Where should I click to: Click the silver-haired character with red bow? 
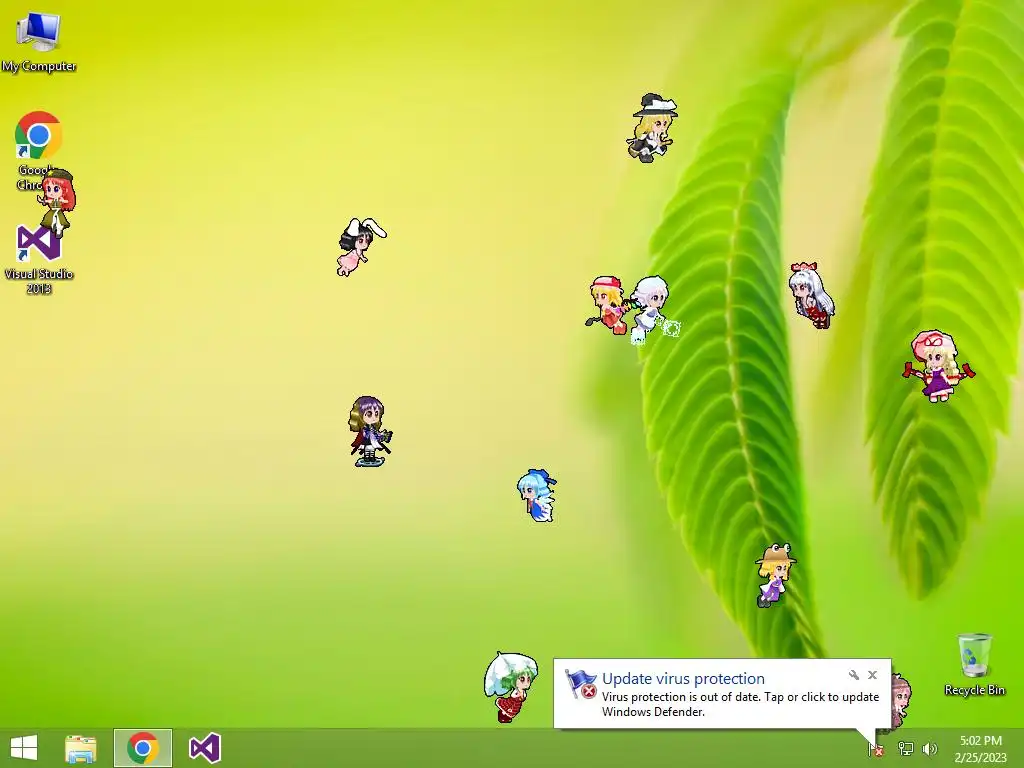(x=810, y=295)
